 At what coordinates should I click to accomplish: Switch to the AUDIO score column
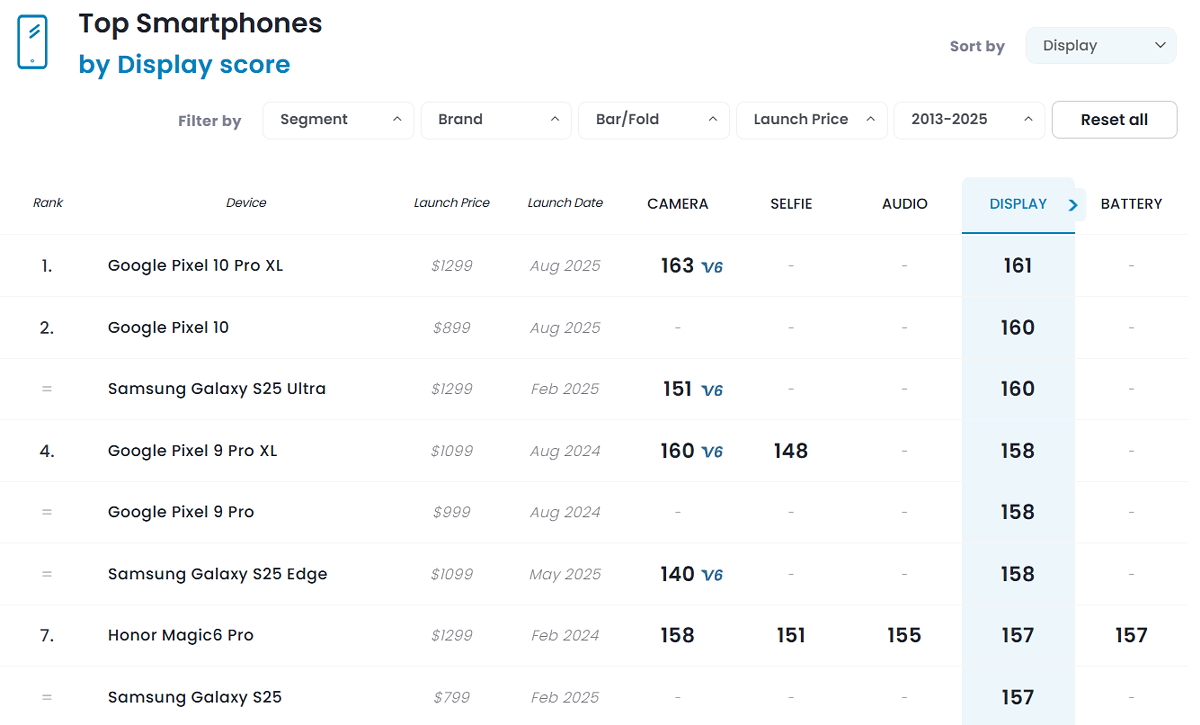coord(904,204)
